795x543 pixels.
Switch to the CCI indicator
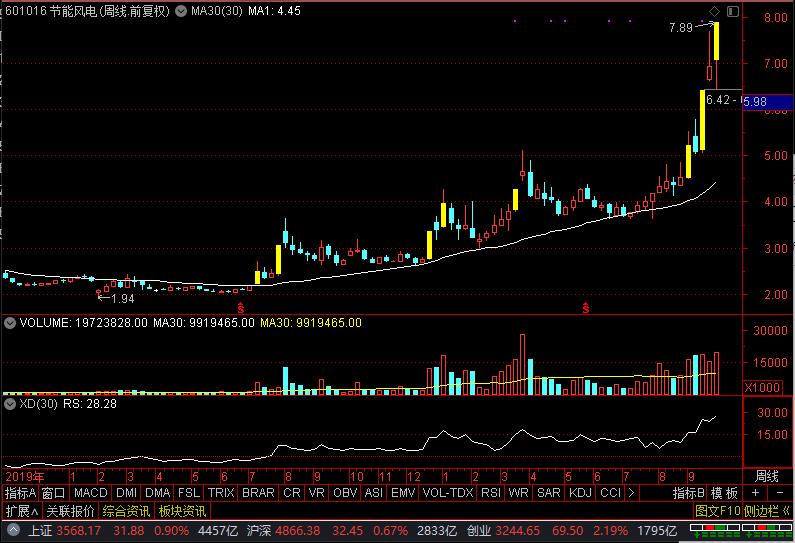click(x=610, y=493)
